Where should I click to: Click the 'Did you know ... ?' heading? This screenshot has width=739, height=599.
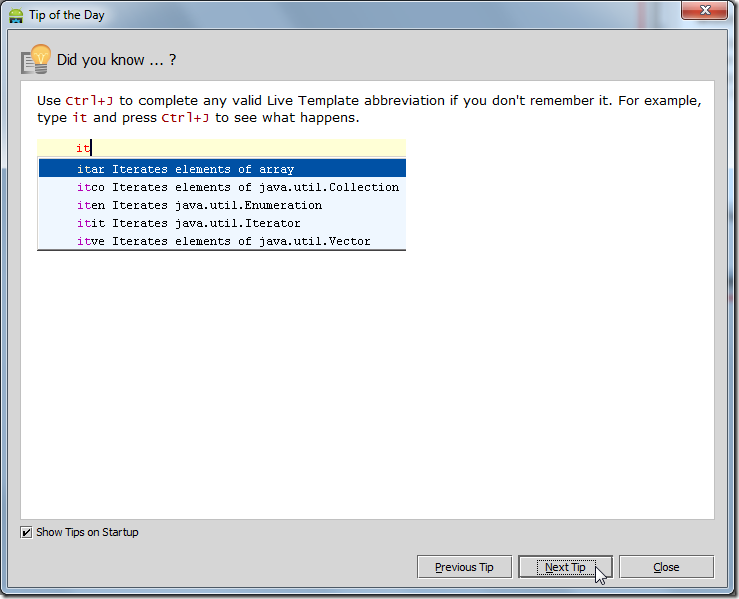click(116, 60)
